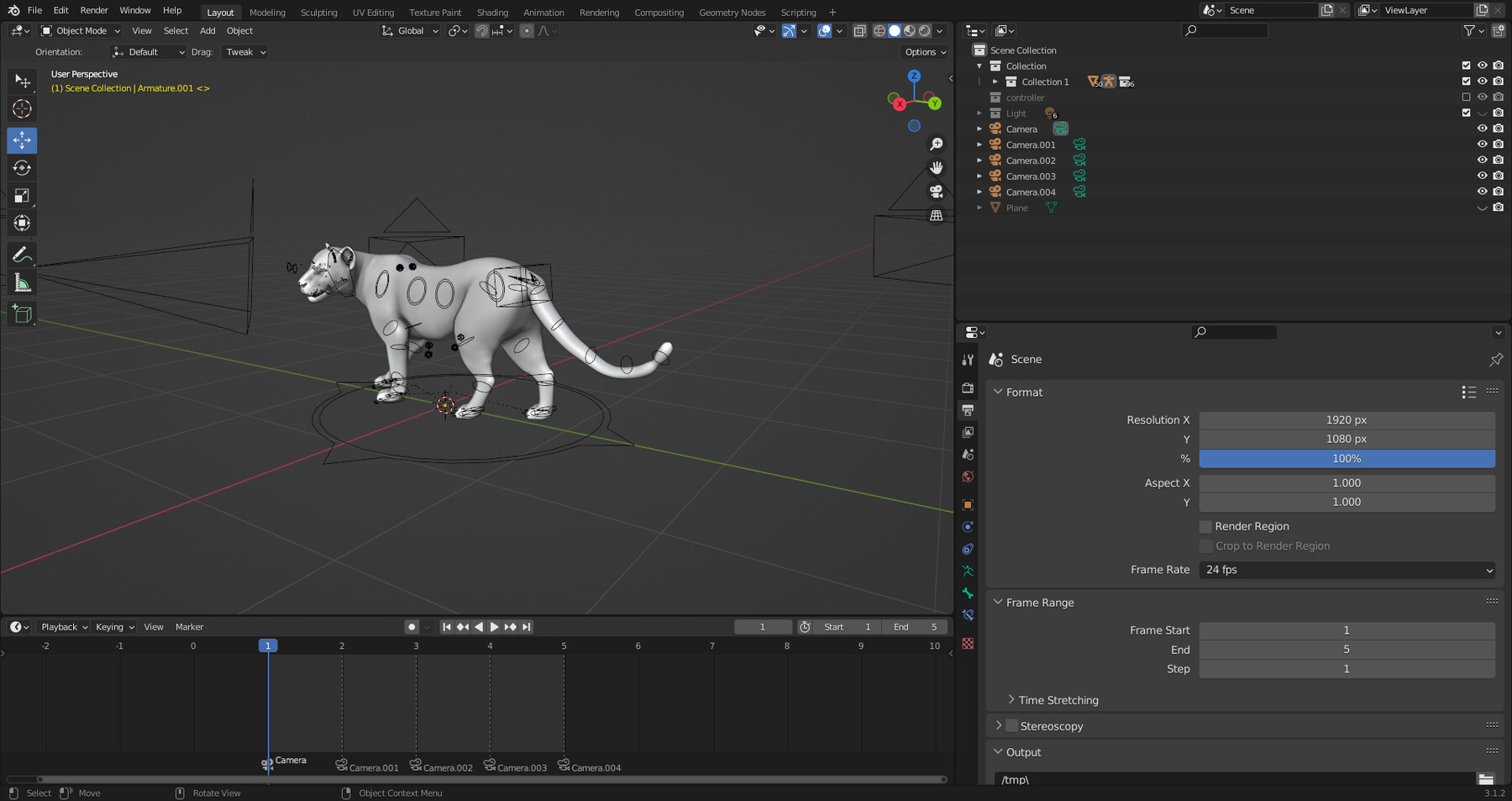1512x801 pixels.
Task: Expand the Time Stretching section
Action: (x=1058, y=699)
